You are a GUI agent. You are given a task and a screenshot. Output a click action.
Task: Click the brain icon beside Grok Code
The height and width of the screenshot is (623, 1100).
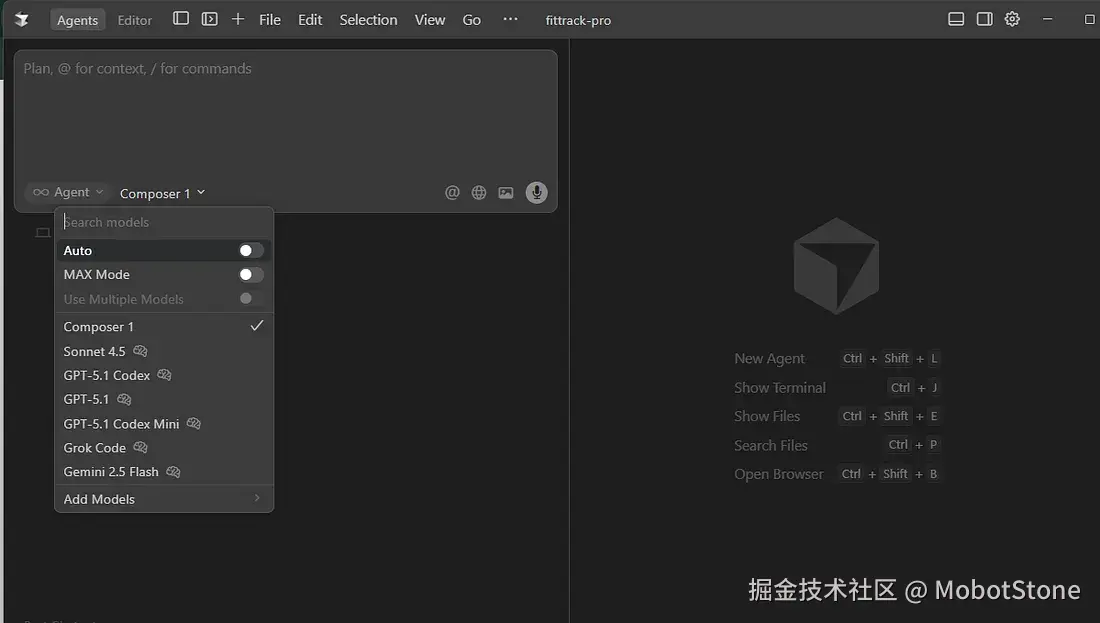[x=140, y=447]
